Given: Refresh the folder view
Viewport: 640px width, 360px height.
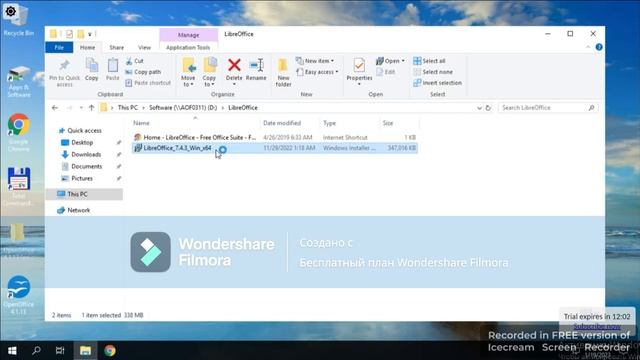Looking at the screenshot, I should (x=488, y=108).
